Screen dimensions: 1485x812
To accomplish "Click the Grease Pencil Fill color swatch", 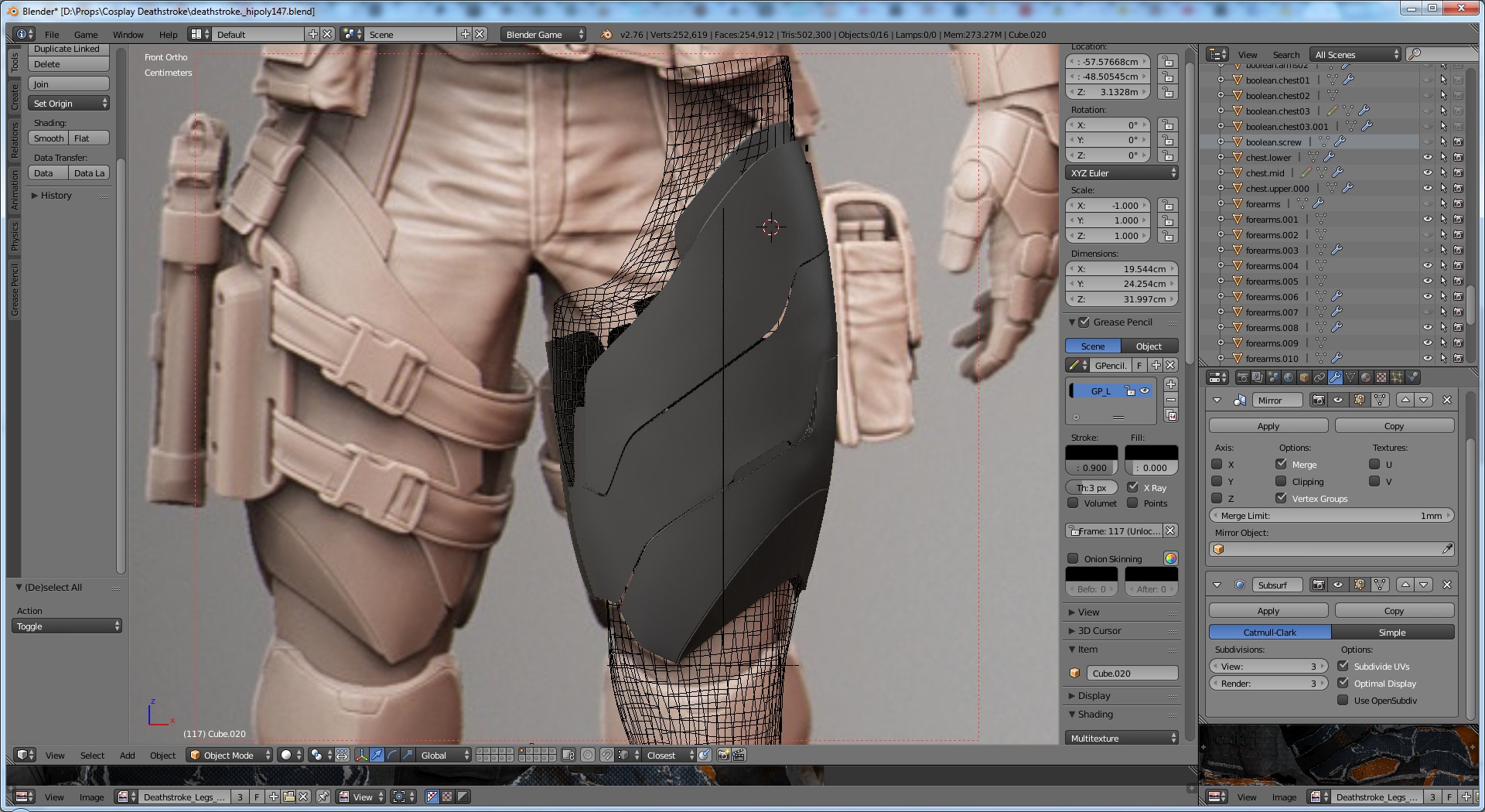I will pyautogui.click(x=1152, y=452).
